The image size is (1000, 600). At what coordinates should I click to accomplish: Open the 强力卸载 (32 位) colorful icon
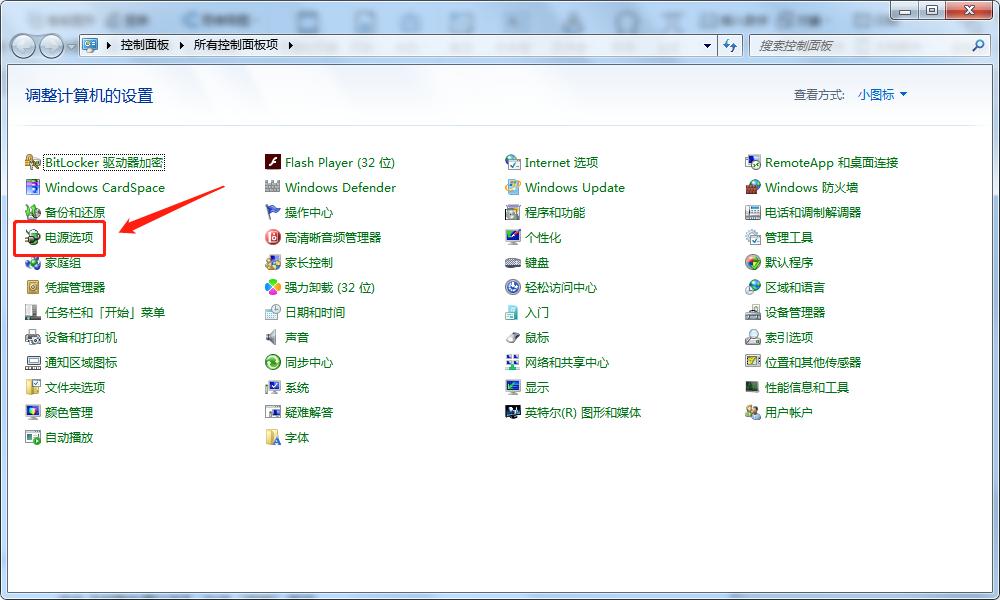tap(273, 287)
